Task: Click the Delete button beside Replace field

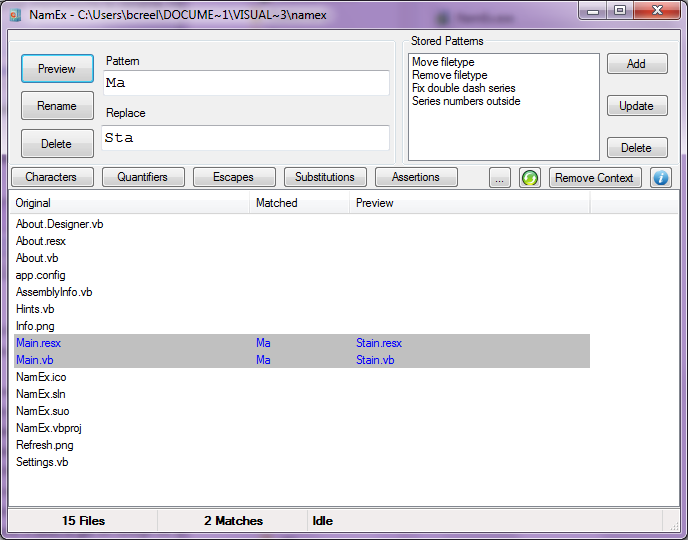Action: (57, 143)
